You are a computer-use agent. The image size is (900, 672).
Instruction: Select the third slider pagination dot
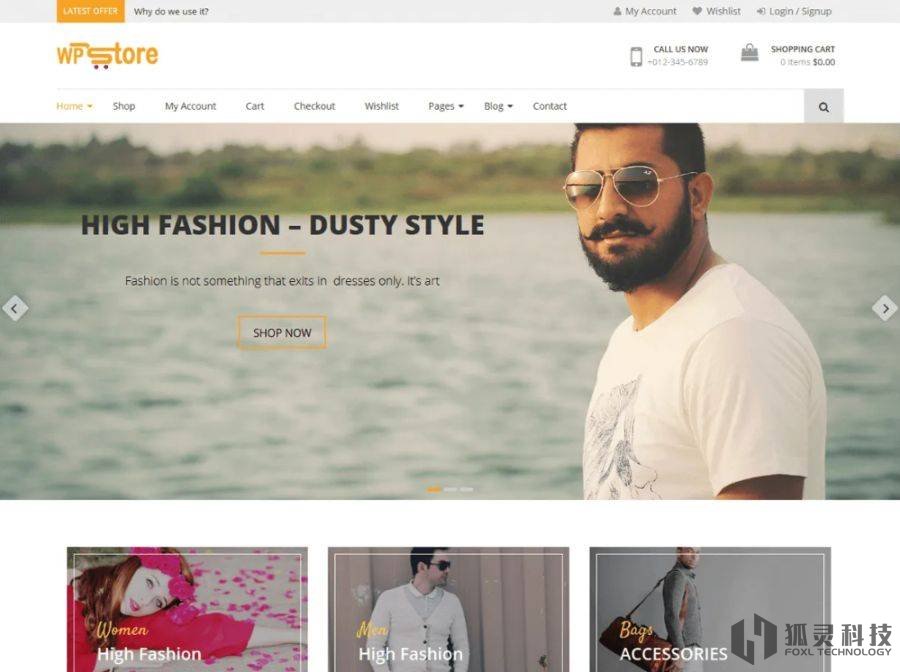pyautogui.click(x=467, y=490)
